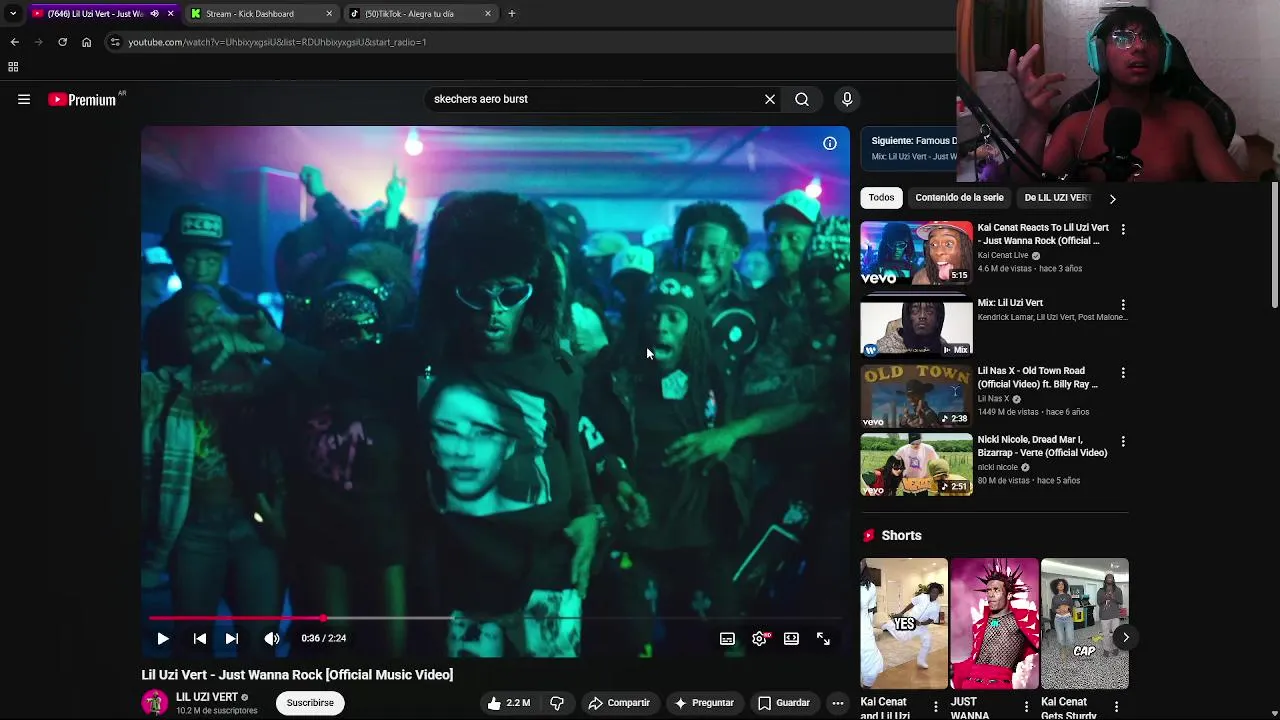This screenshot has height=720, width=1280.
Task: Go to browser home page
Action: coord(86,42)
